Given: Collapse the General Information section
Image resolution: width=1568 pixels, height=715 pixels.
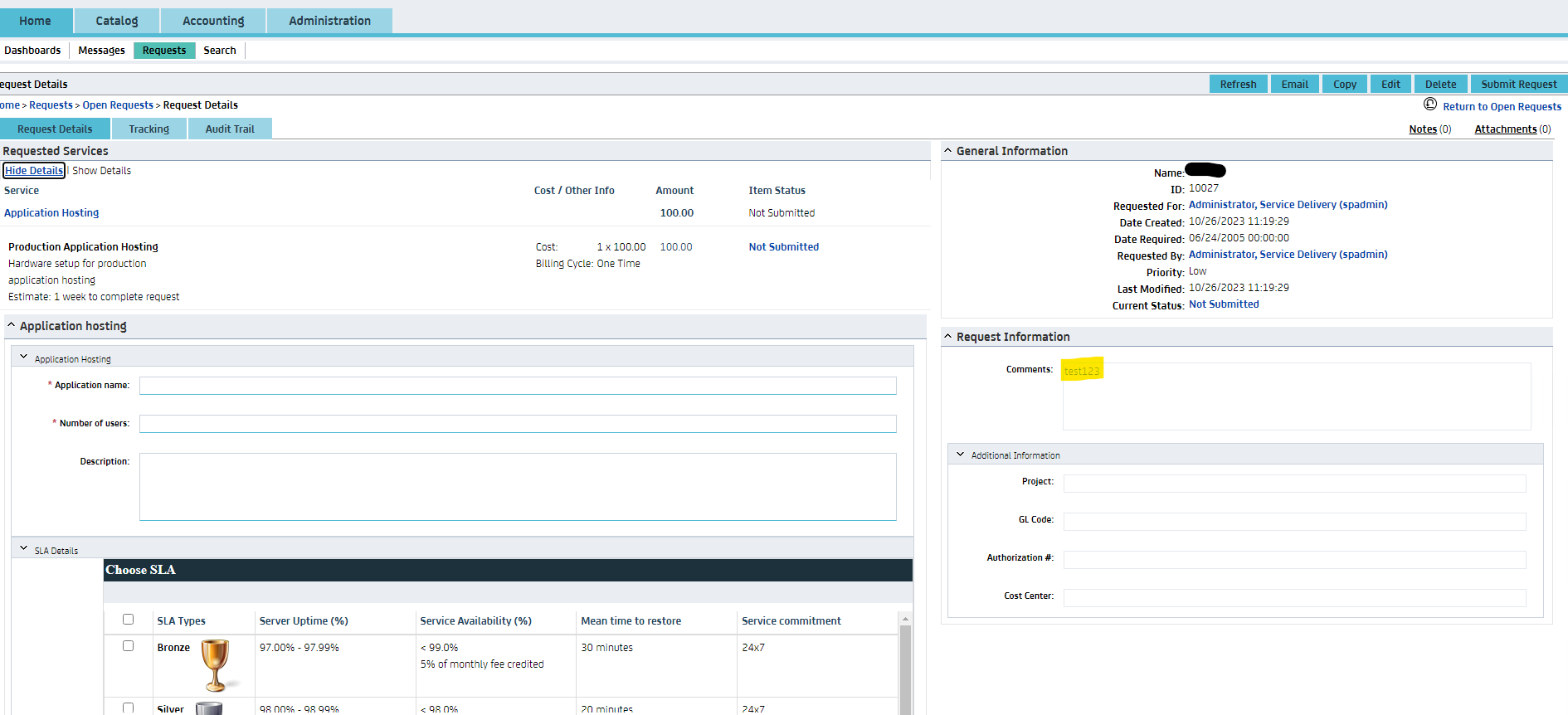Looking at the screenshot, I should [947, 151].
